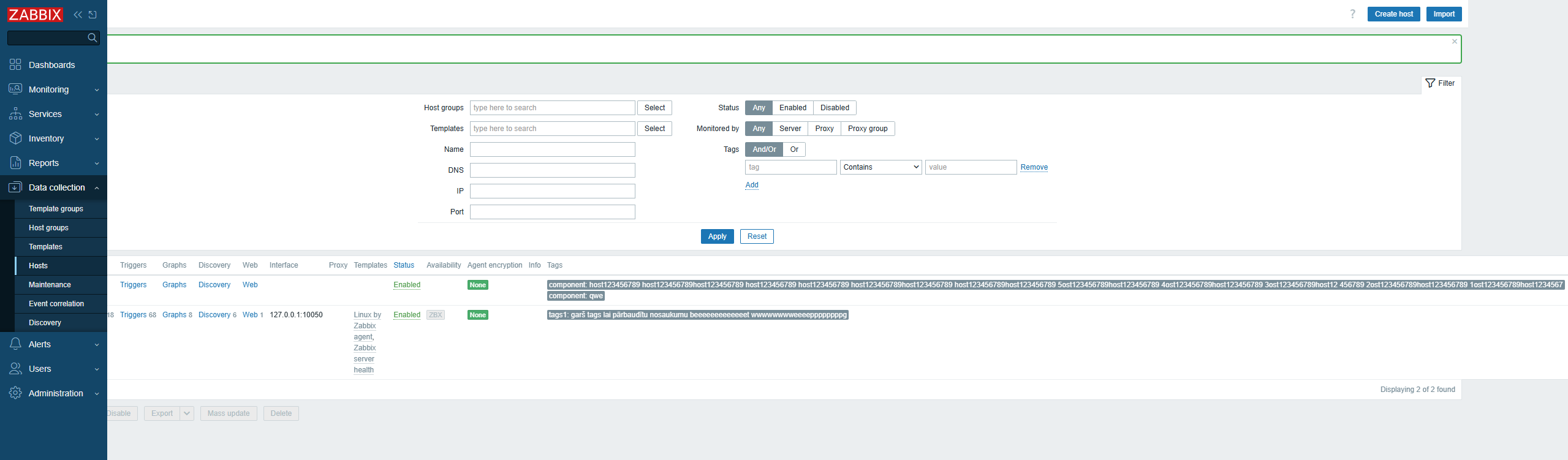Collapse the sidebar using double-chevron icon
Image resolution: width=1568 pixels, height=460 pixels.
click(78, 15)
